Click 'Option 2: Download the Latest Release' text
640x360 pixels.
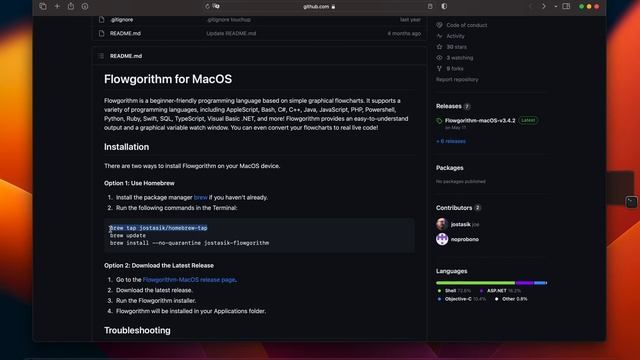pos(159,265)
